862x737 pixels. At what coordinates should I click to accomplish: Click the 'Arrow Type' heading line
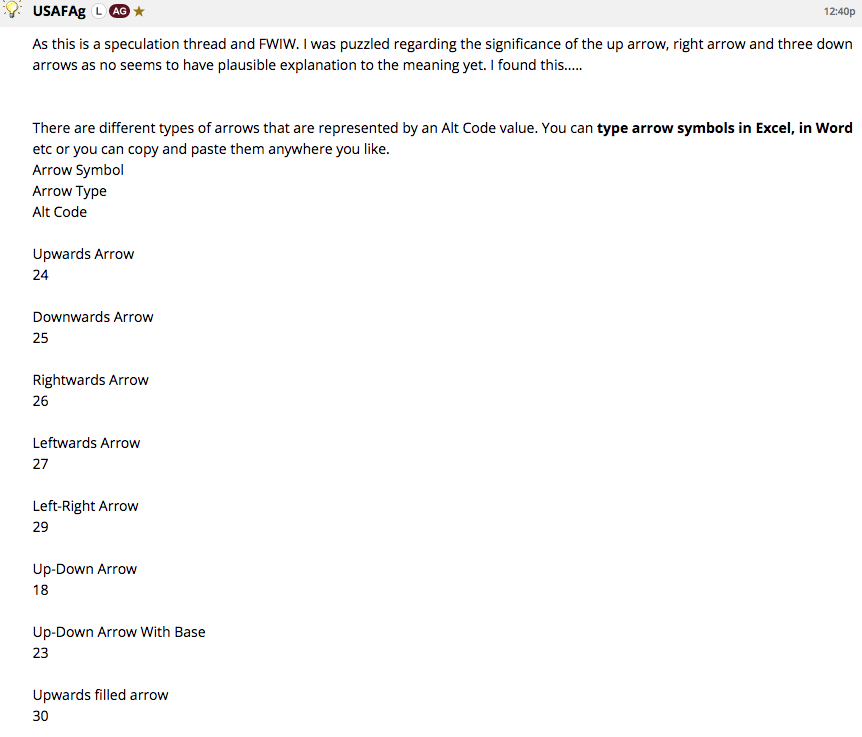point(69,191)
